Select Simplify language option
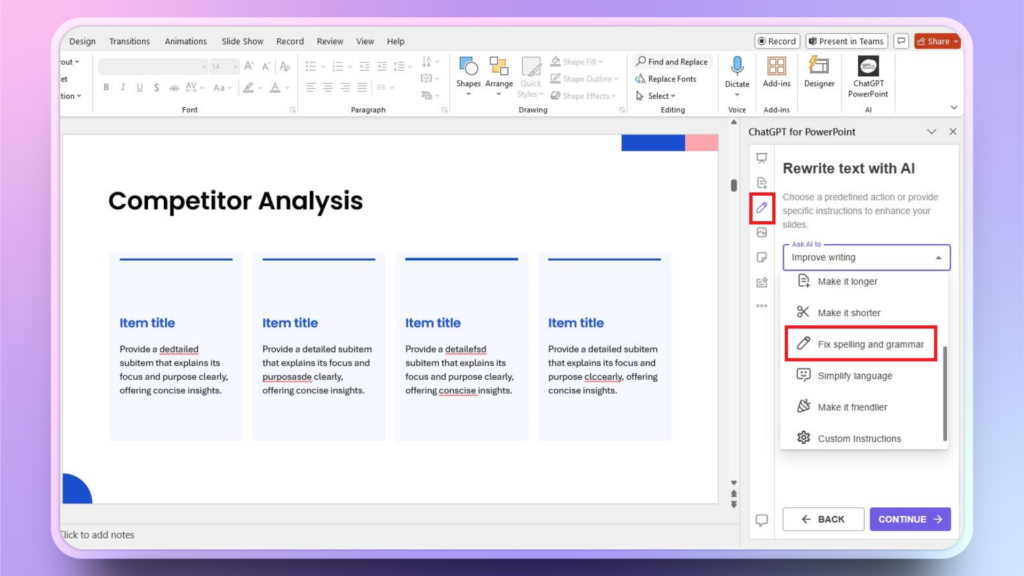 864,376
